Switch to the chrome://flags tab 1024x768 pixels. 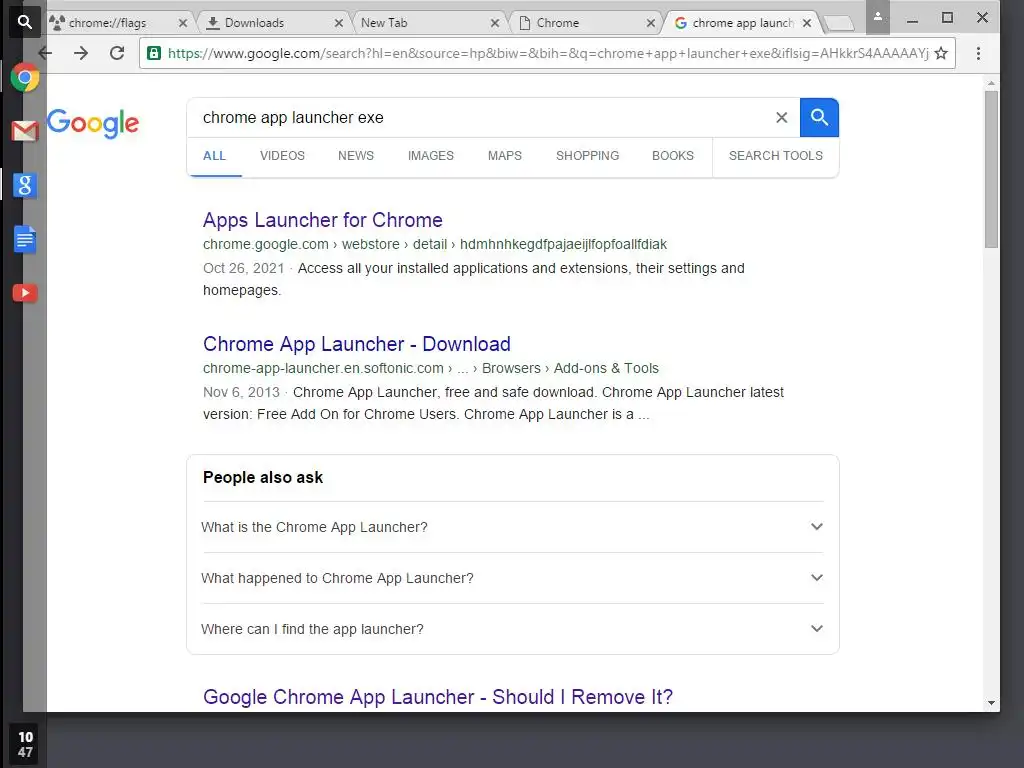108,23
